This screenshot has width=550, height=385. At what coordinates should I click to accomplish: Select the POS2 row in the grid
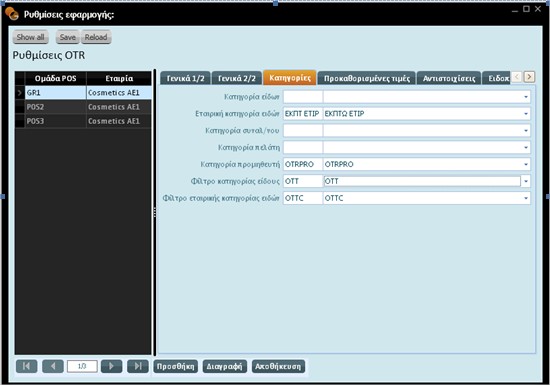(x=83, y=107)
